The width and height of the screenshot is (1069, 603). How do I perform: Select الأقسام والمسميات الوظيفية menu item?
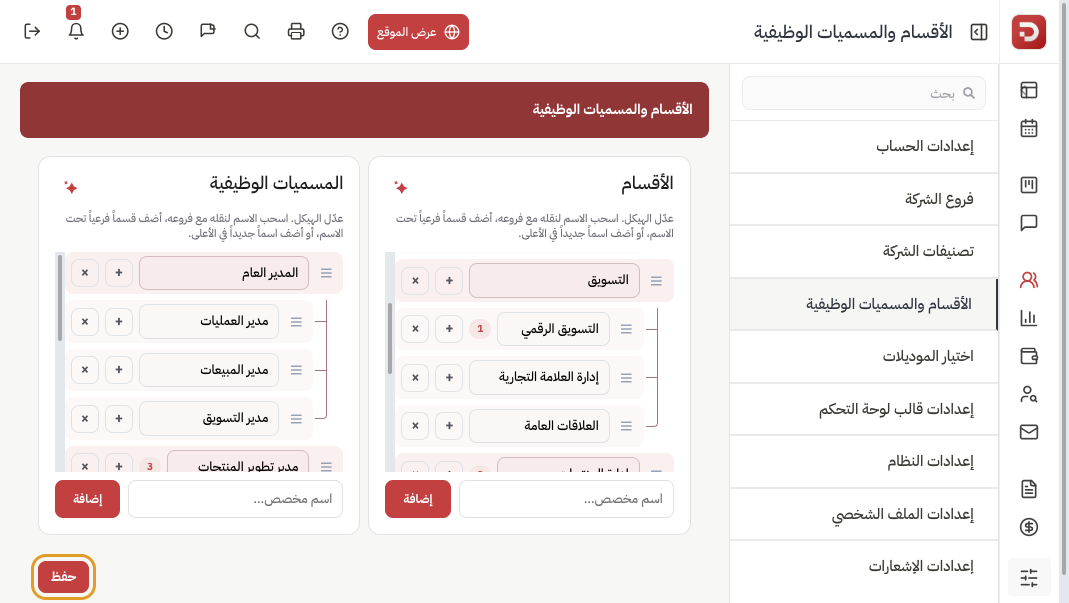[864, 304]
